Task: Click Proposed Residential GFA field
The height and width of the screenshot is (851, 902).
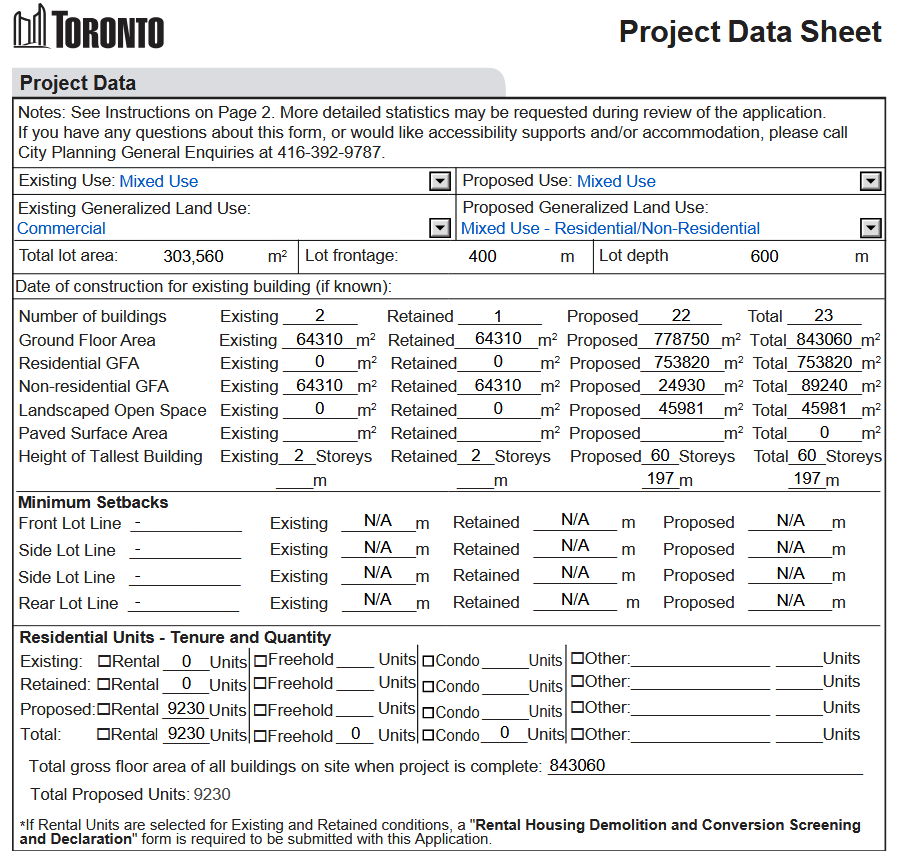Action: 682,363
